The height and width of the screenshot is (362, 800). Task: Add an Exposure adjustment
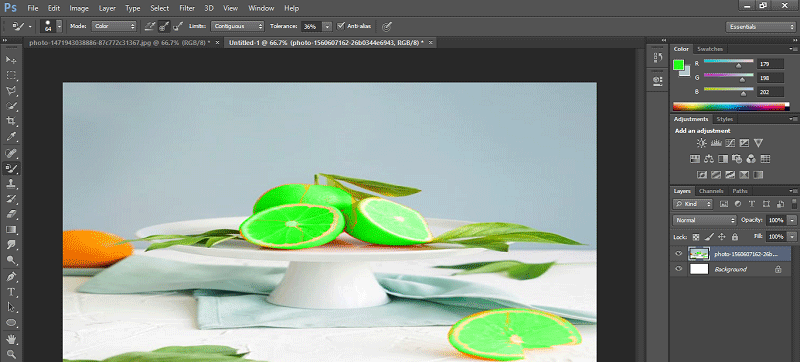[x=744, y=143]
